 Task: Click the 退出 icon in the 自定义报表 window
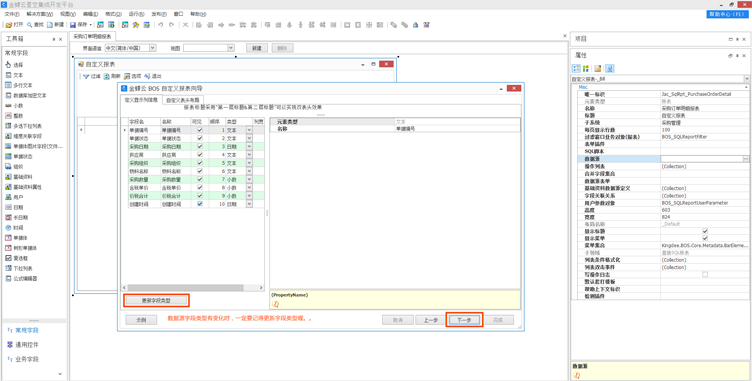tap(147, 76)
